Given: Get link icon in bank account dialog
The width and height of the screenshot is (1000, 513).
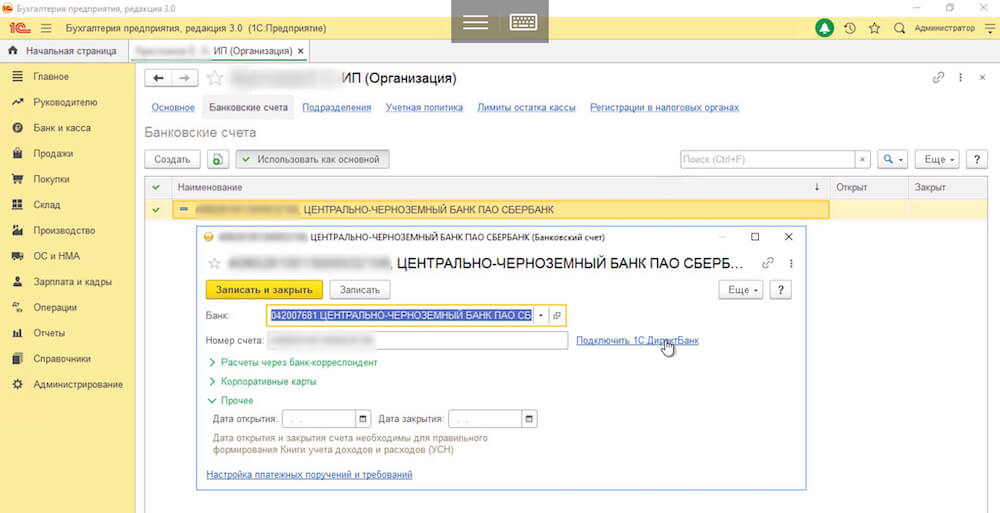Looking at the screenshot, I should [768, 263].
